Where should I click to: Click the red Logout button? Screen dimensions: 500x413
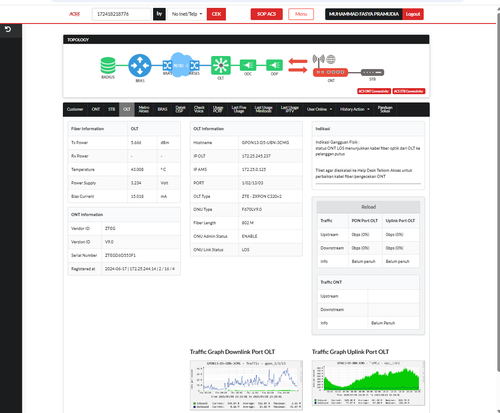413,14
